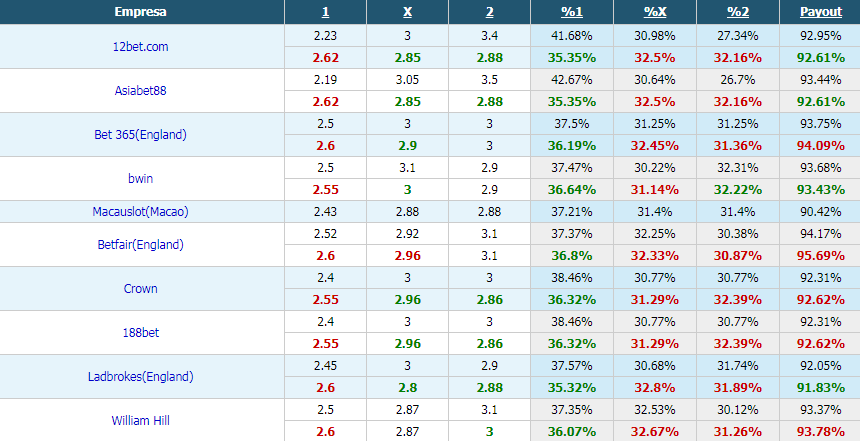Select the red 30.87% cell for Betfair
The height and width of the screenshot is (441, 860).
click(x=738, y=256)
